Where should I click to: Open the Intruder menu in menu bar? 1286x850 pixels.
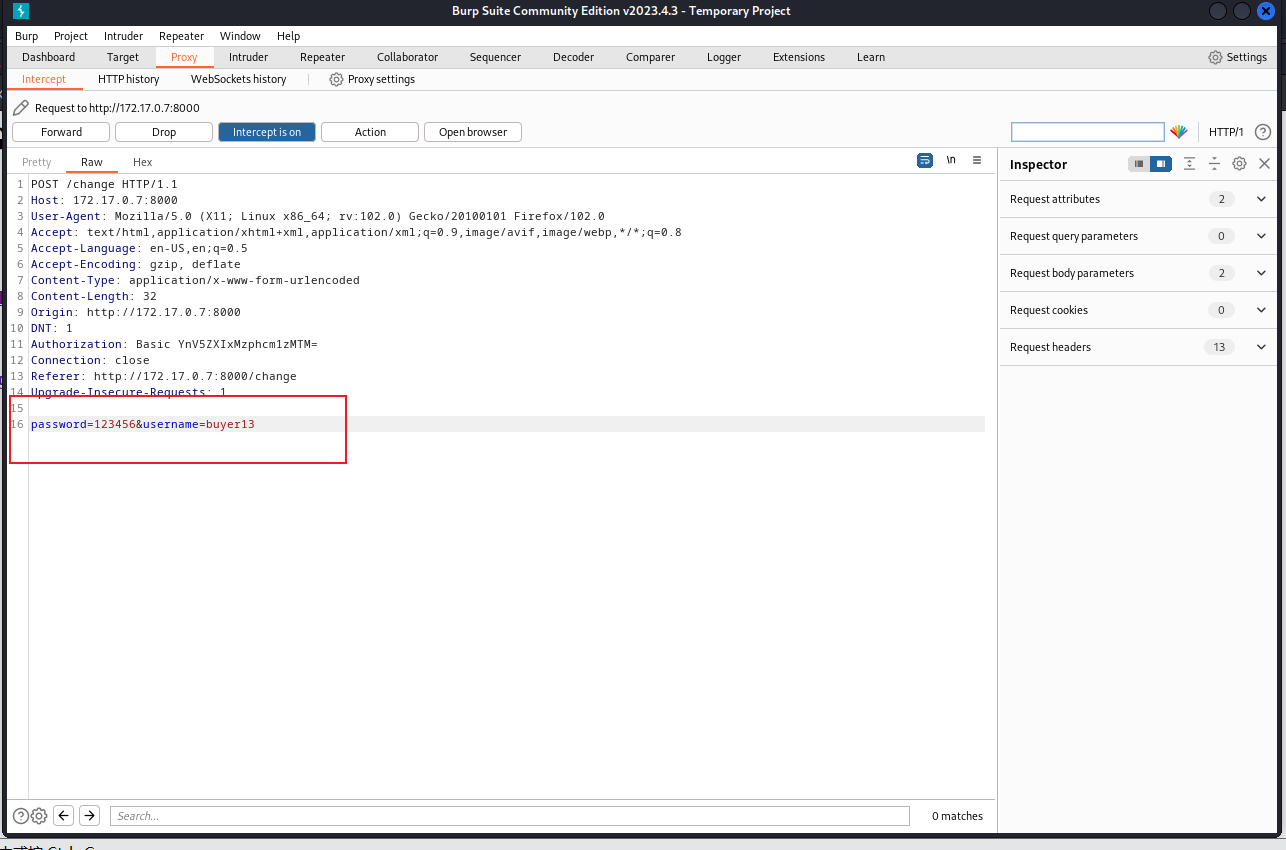[x=124, y=36]
